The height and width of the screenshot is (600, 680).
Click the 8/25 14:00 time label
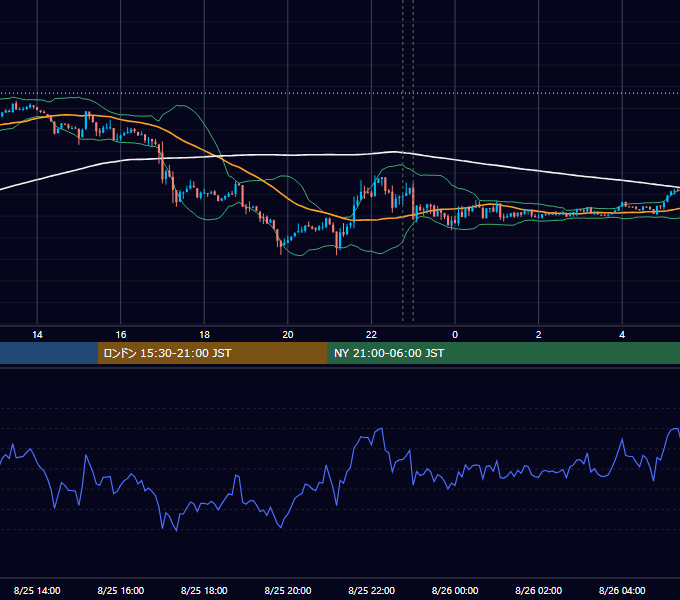pos(37,590)
